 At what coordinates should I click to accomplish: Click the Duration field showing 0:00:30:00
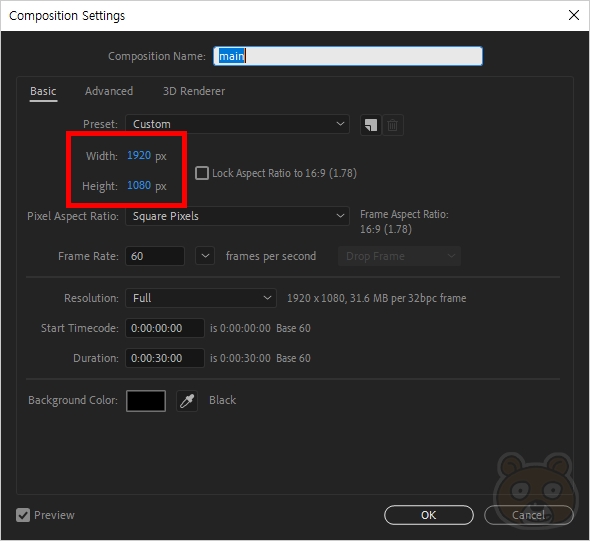click(165, 358)
